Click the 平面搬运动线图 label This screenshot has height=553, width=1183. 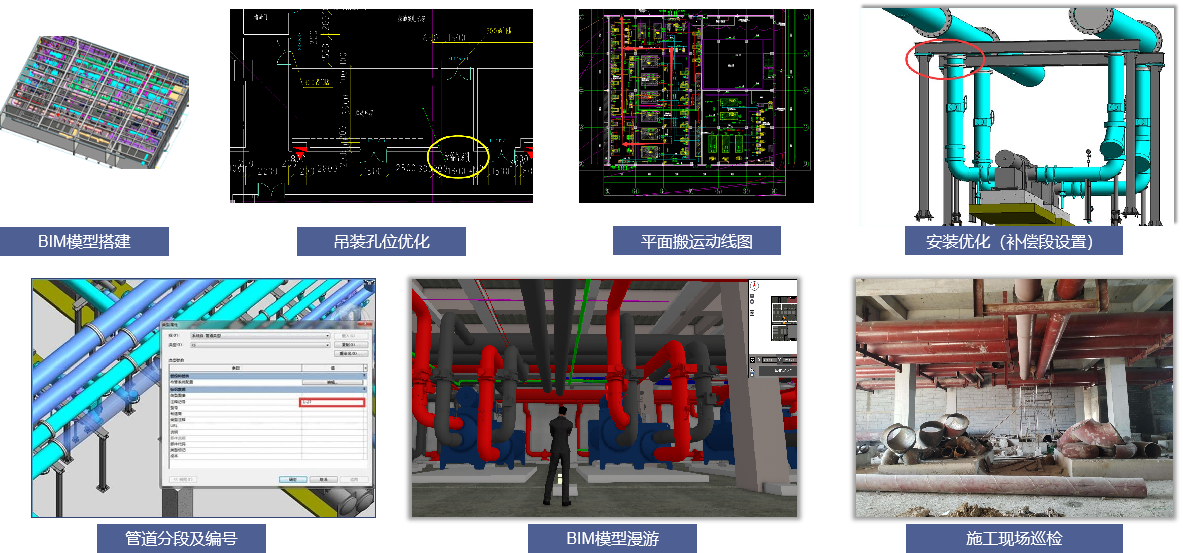pyautogui.click(x=696, y=242)
